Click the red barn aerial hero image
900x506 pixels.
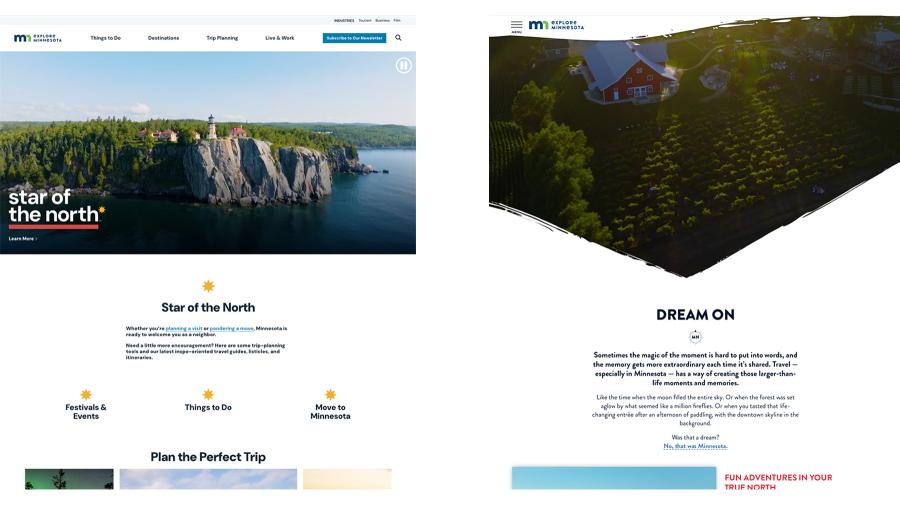695,146
